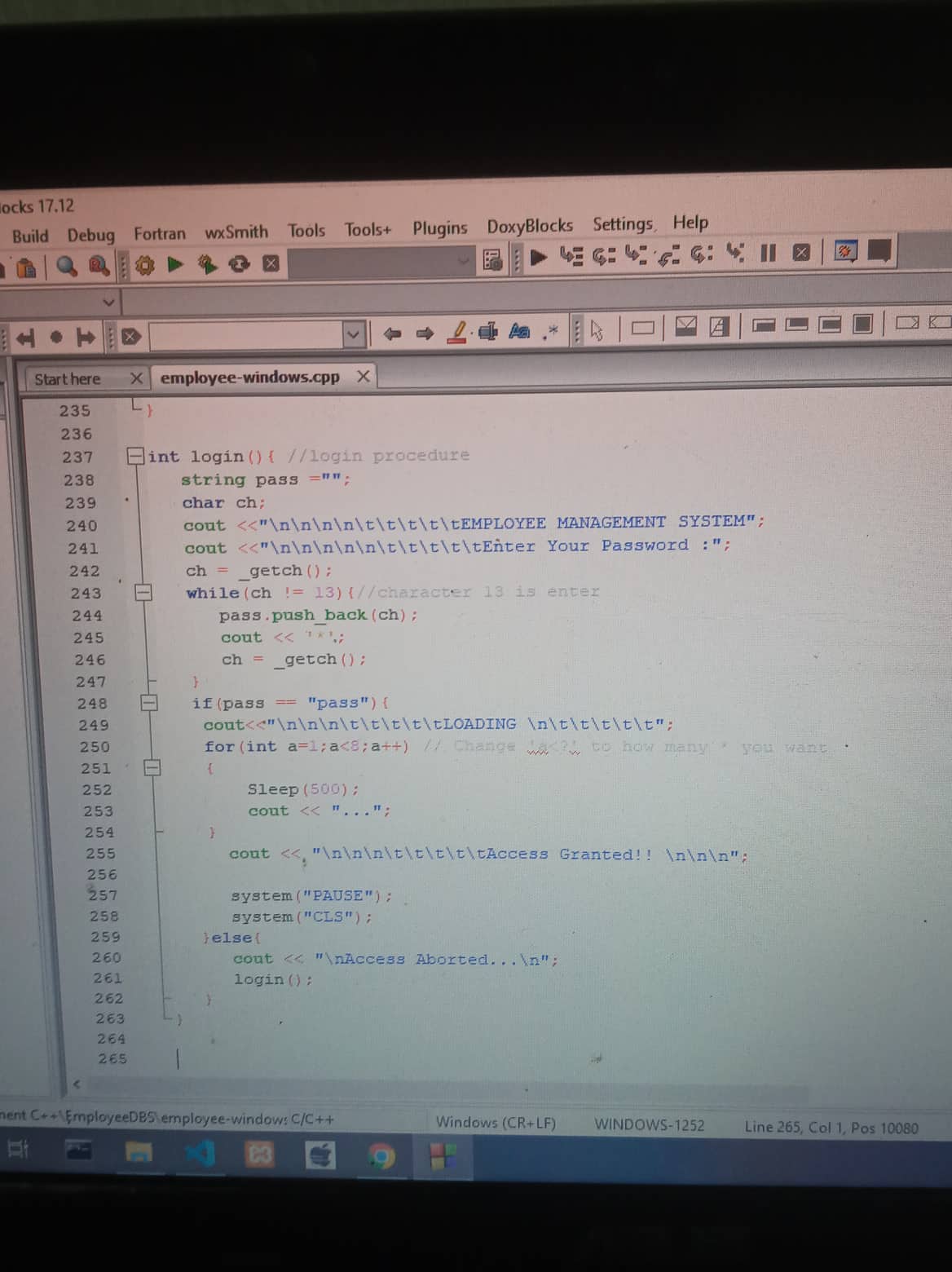952x1272 pixels.
Task: Click the Find magnifier icon
Action: tap(67, 266)
